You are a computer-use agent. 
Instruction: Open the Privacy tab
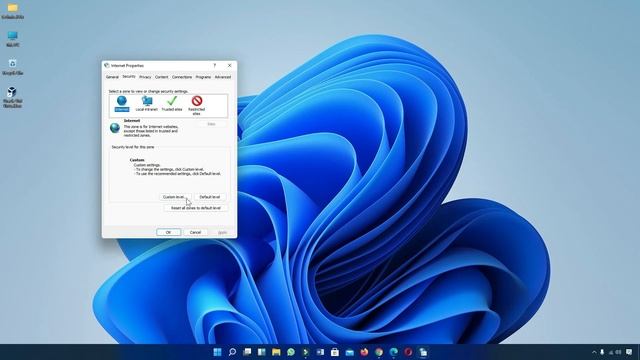click(x=145, y=77)
